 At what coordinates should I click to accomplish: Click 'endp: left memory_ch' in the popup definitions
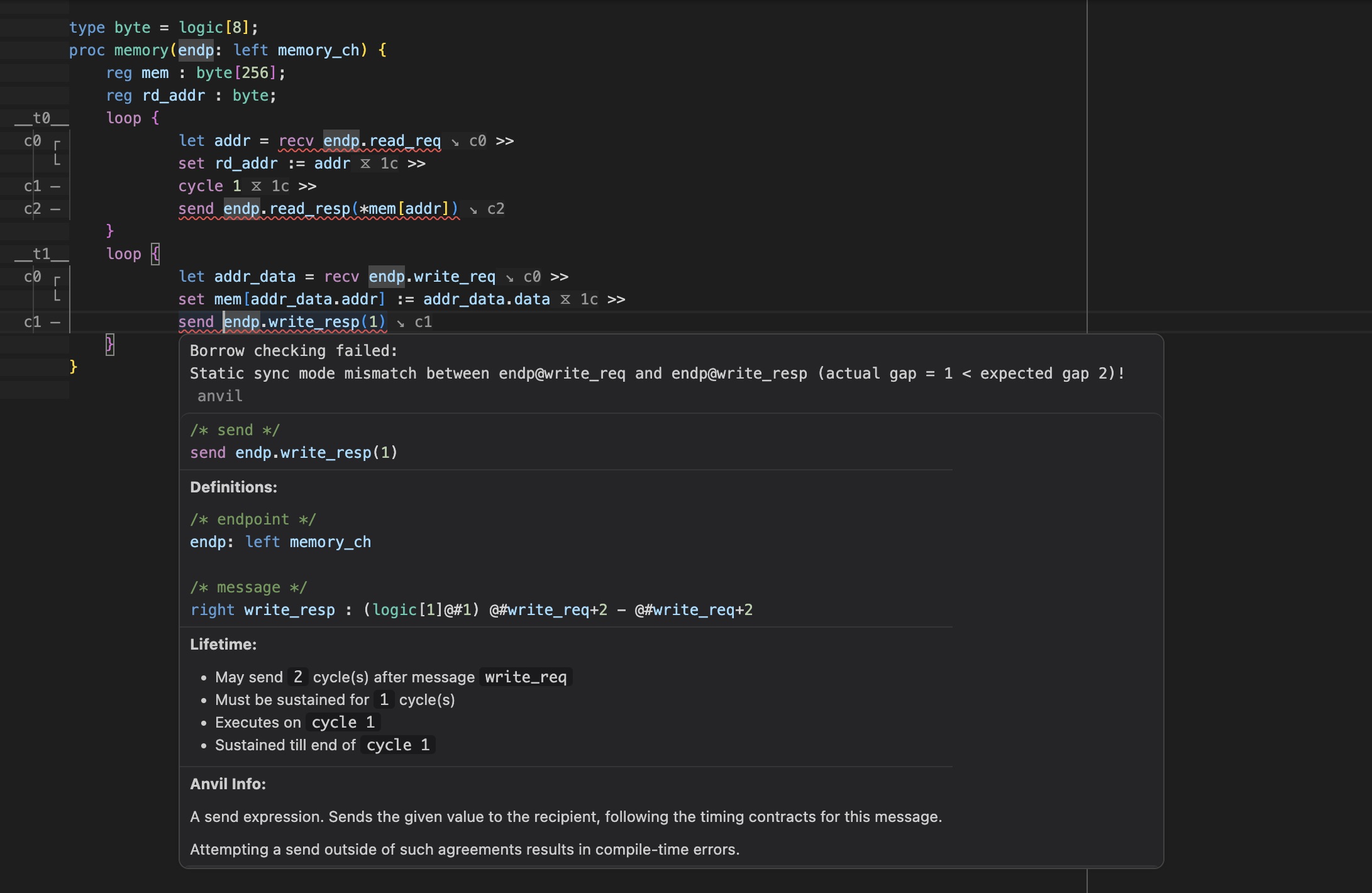tap(280, 542)
